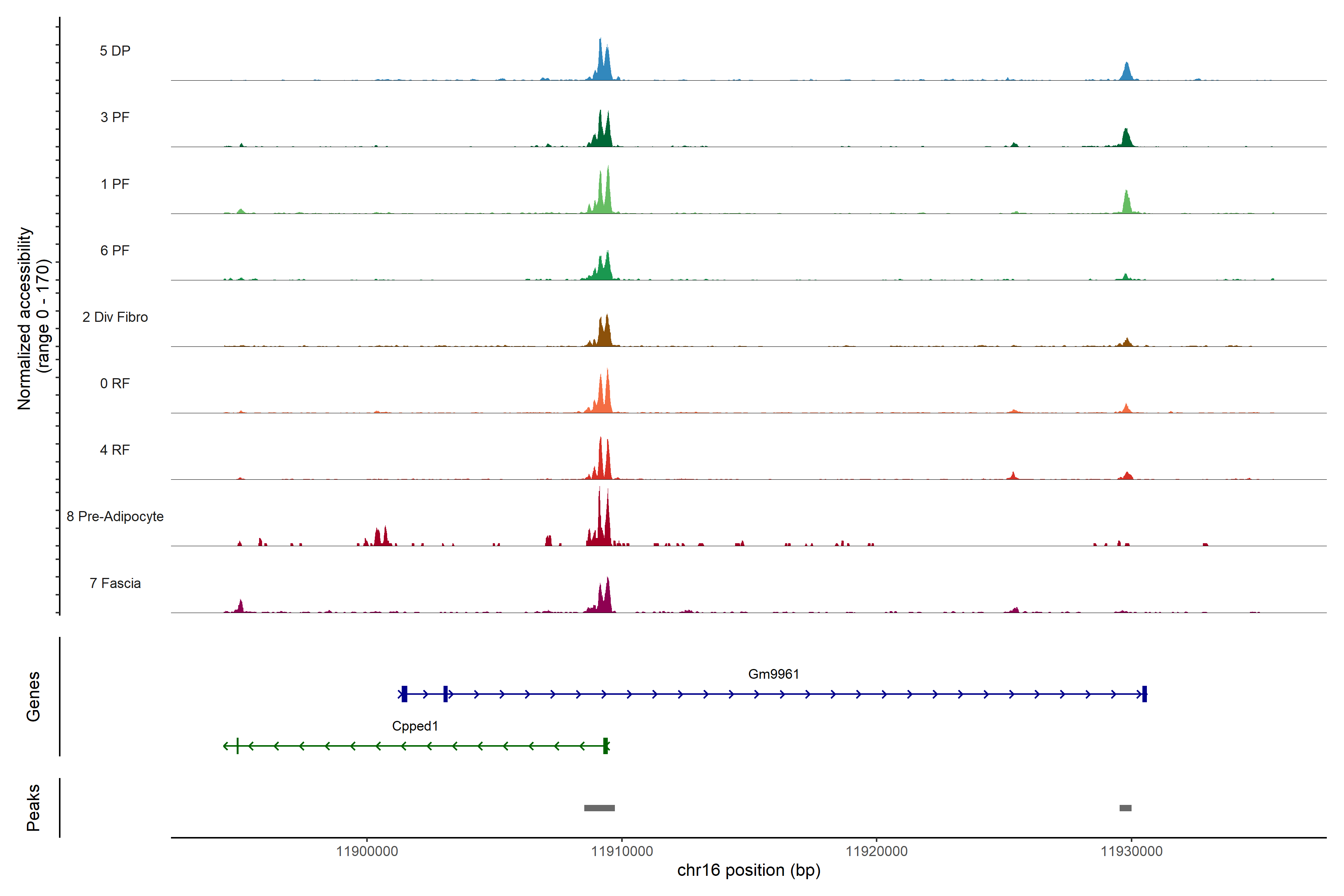Select the 6 PF track label
This screenshot has width=1344, height=896.
coord(115,250)
